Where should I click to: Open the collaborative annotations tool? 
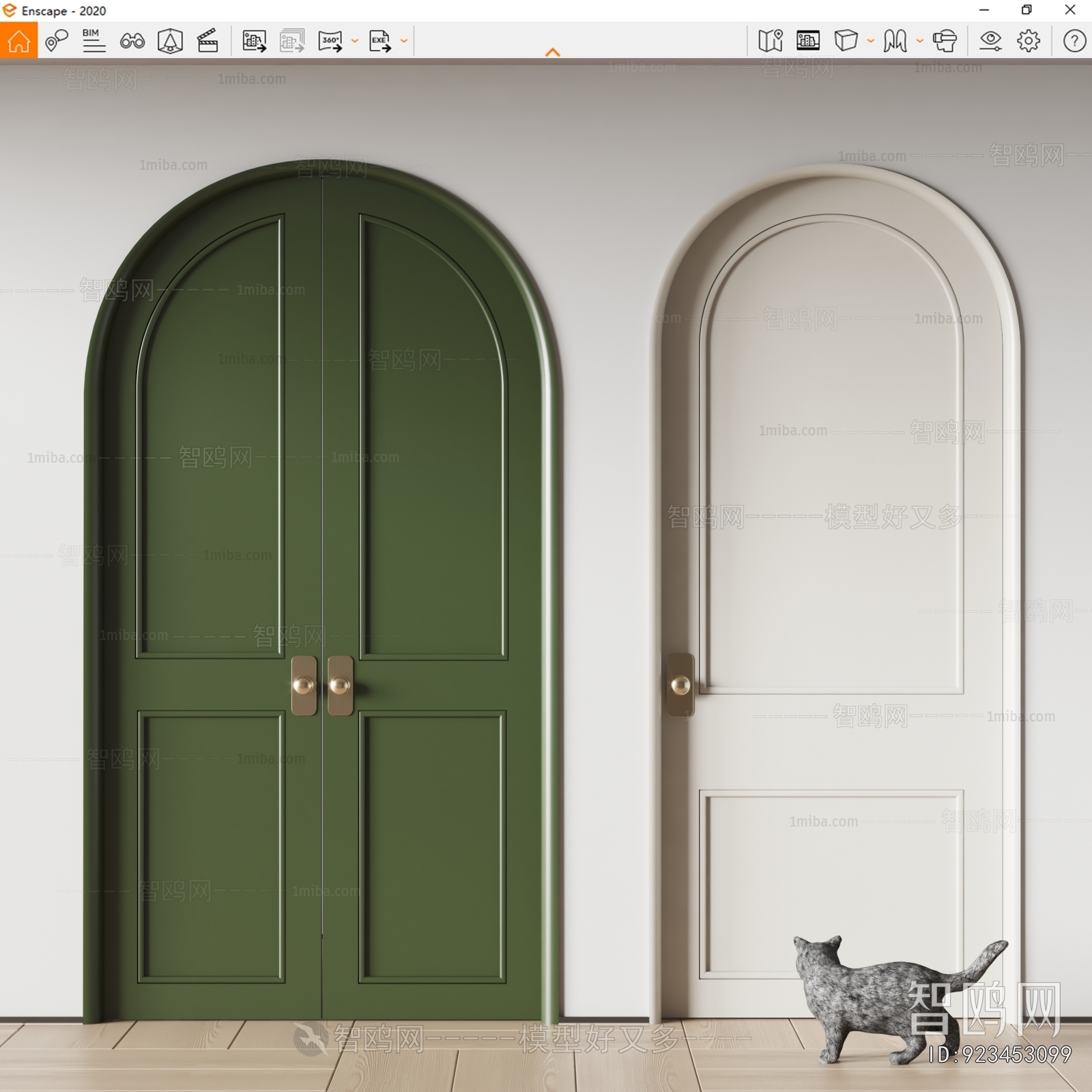(x=56, y=41)
